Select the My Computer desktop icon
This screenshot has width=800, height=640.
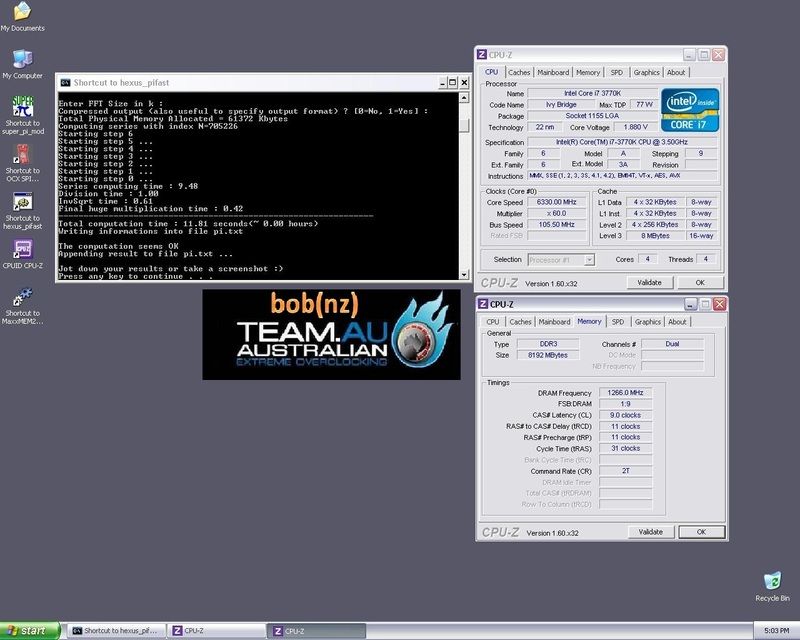(22, 59)
